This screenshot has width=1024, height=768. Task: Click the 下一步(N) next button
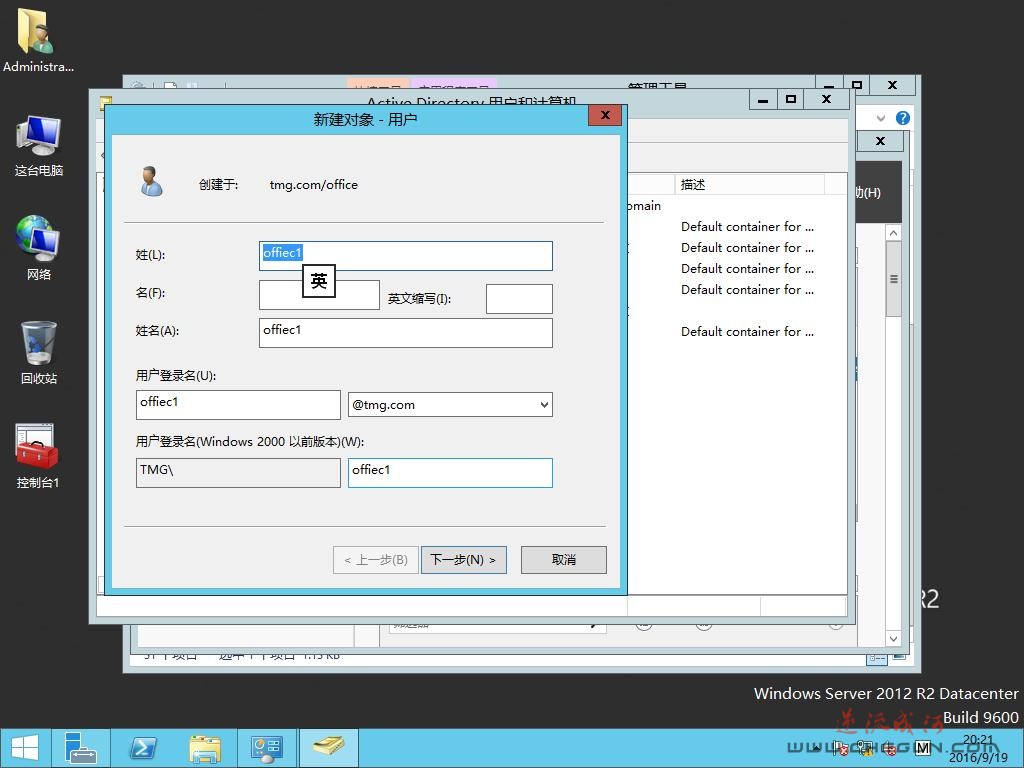464,560
